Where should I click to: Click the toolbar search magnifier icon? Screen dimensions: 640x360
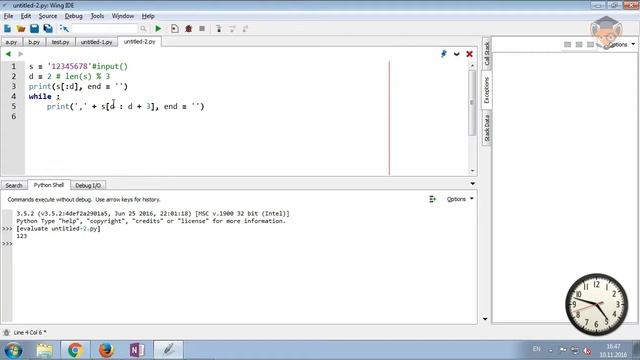(x=143, y=29)
